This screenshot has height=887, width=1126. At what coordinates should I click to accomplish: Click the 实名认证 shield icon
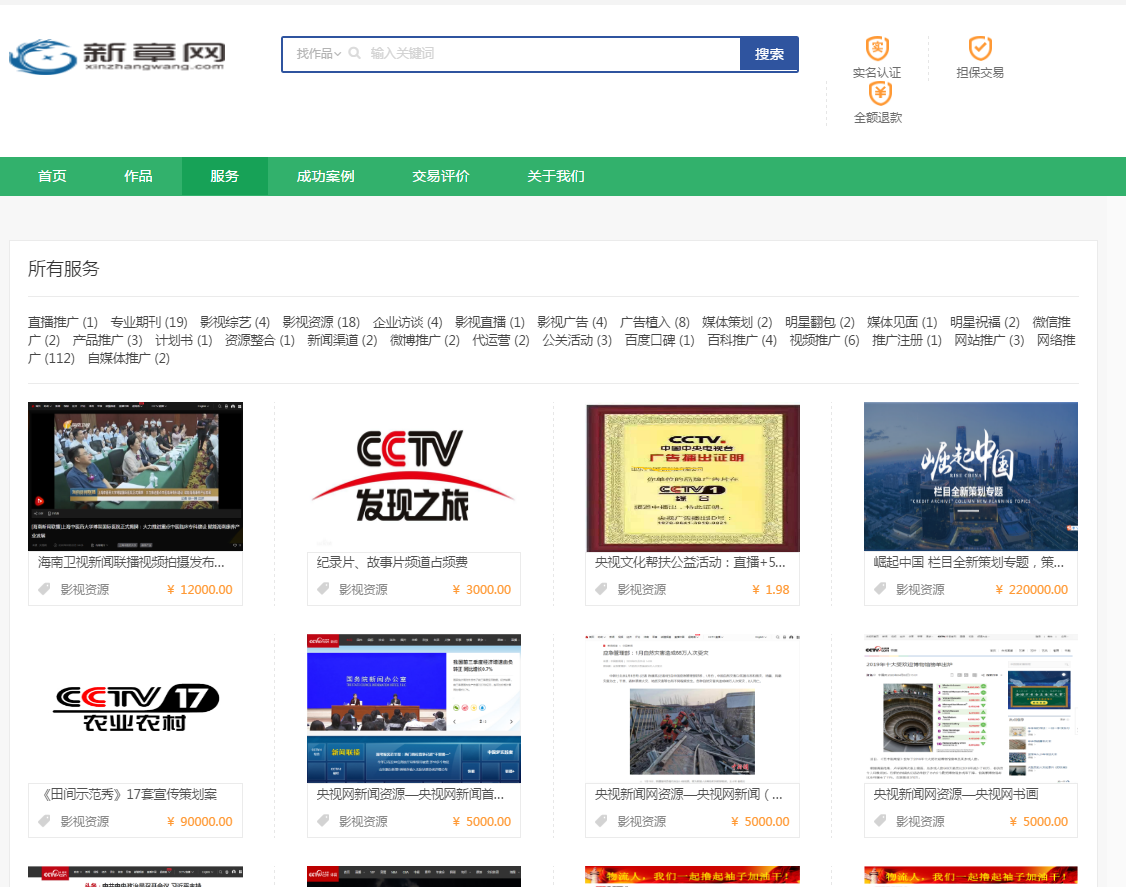(877, 49)
